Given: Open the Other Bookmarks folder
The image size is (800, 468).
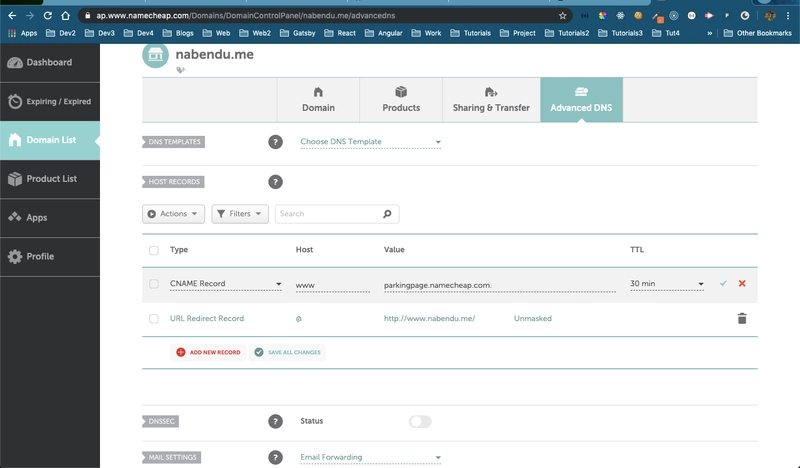Looking at the screenshot, I should pos(758,33).
